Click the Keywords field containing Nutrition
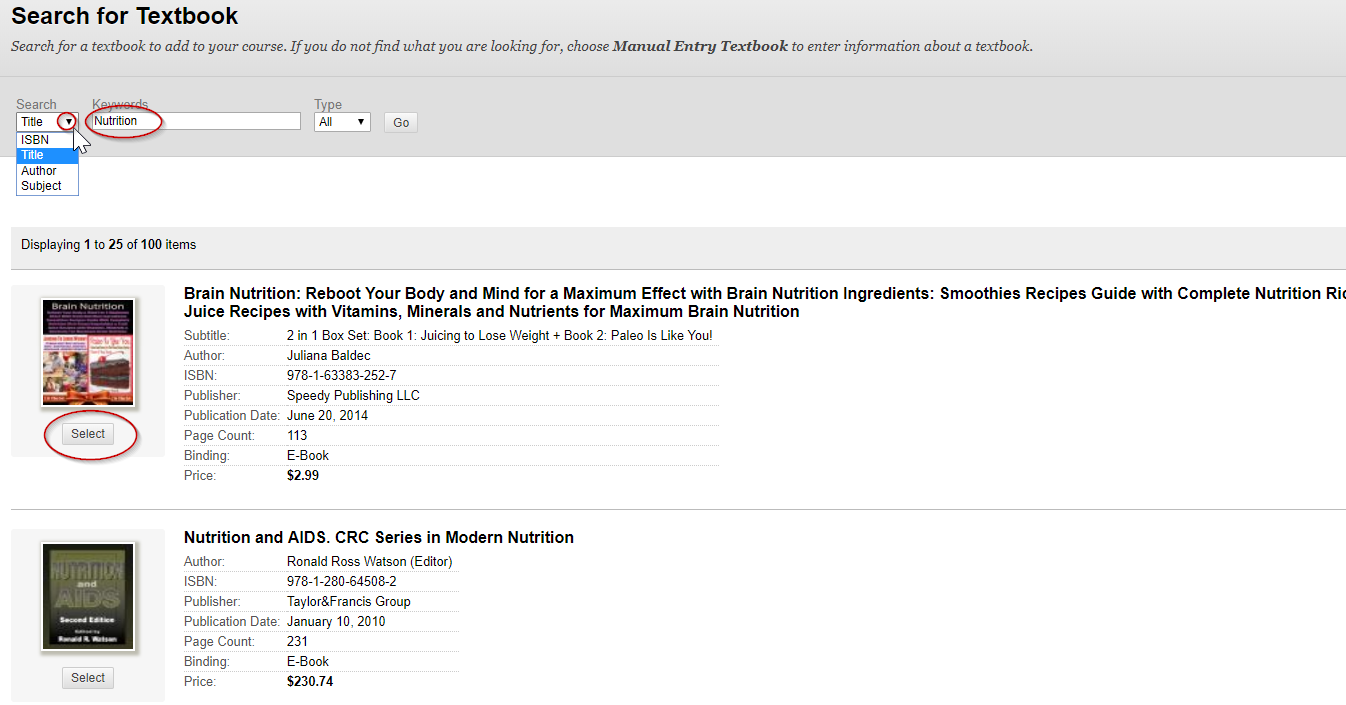The image size is (1346, 705). 195,121
